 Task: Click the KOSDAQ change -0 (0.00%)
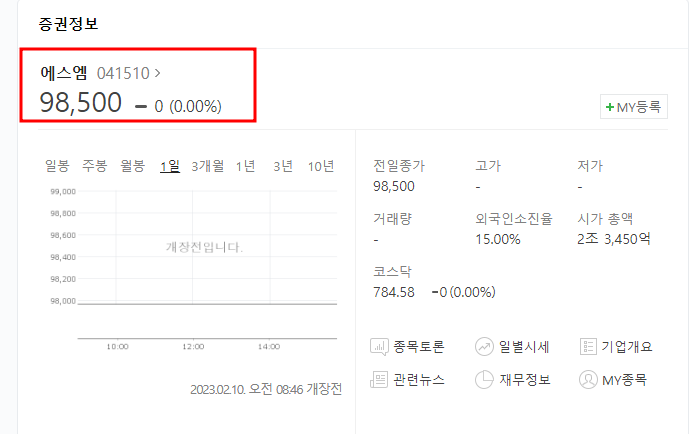tap(464, 292)
